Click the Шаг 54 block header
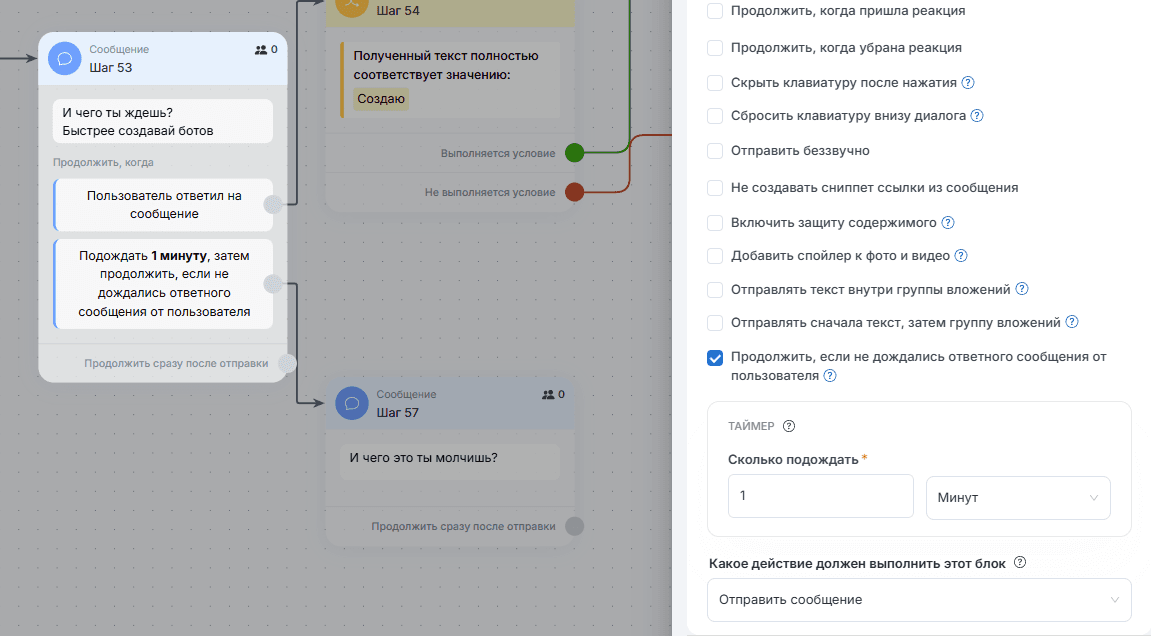Image resolution: width=1151 pixels, height=636 pixels. point(450,12)
